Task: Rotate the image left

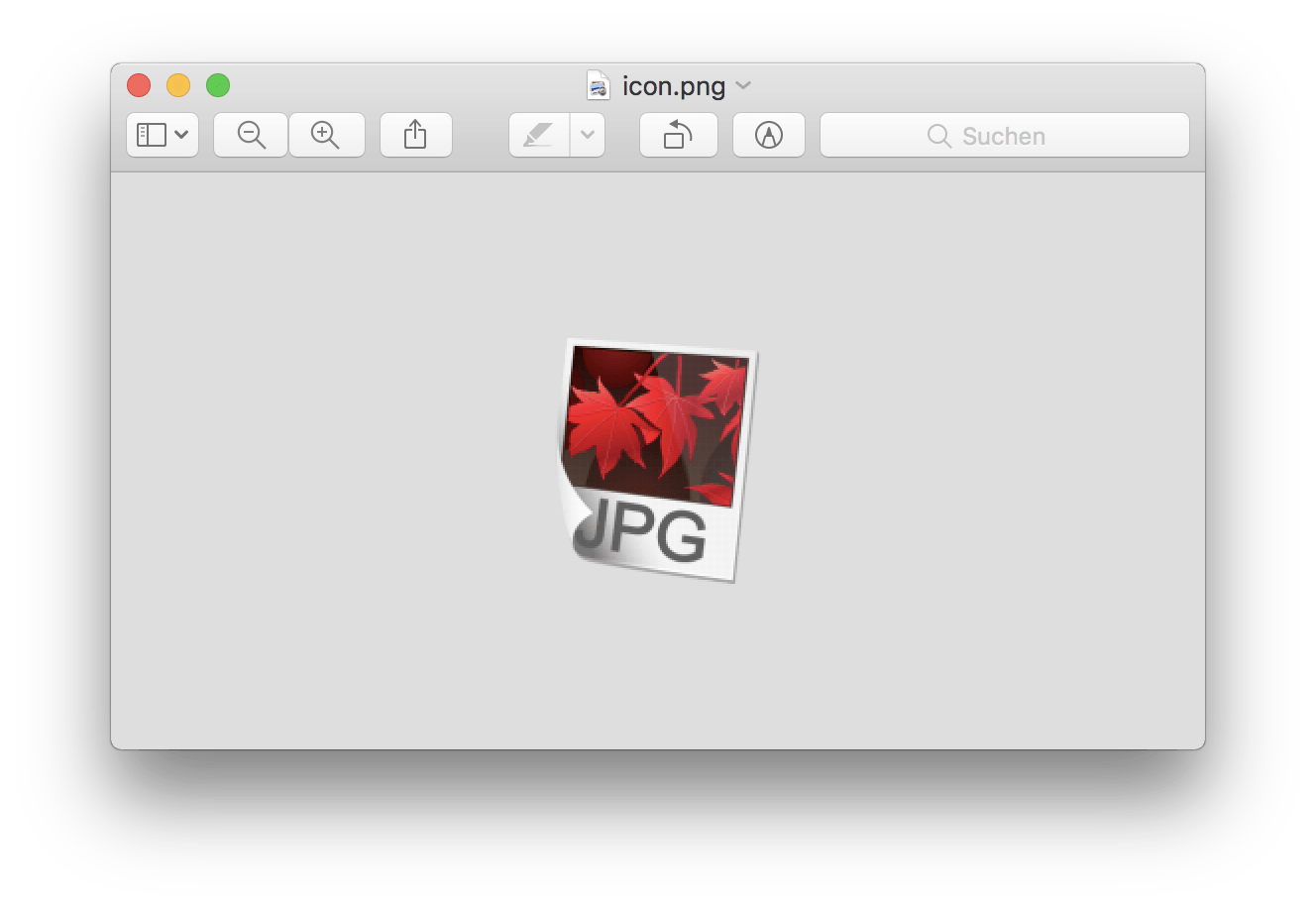Action: tap(679, 135)
